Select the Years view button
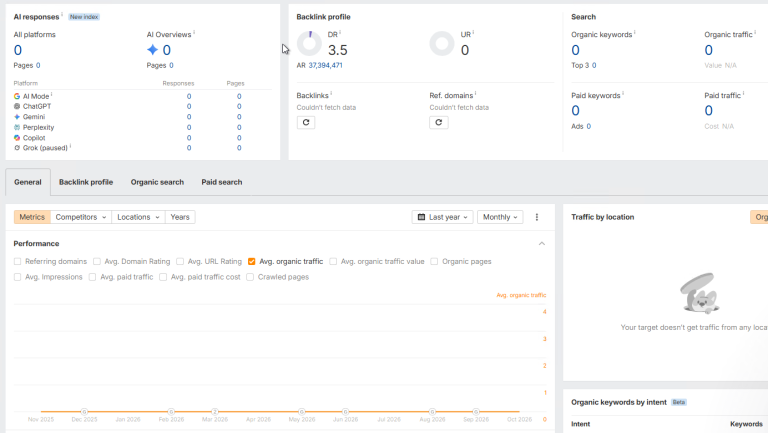 point(180,217)
